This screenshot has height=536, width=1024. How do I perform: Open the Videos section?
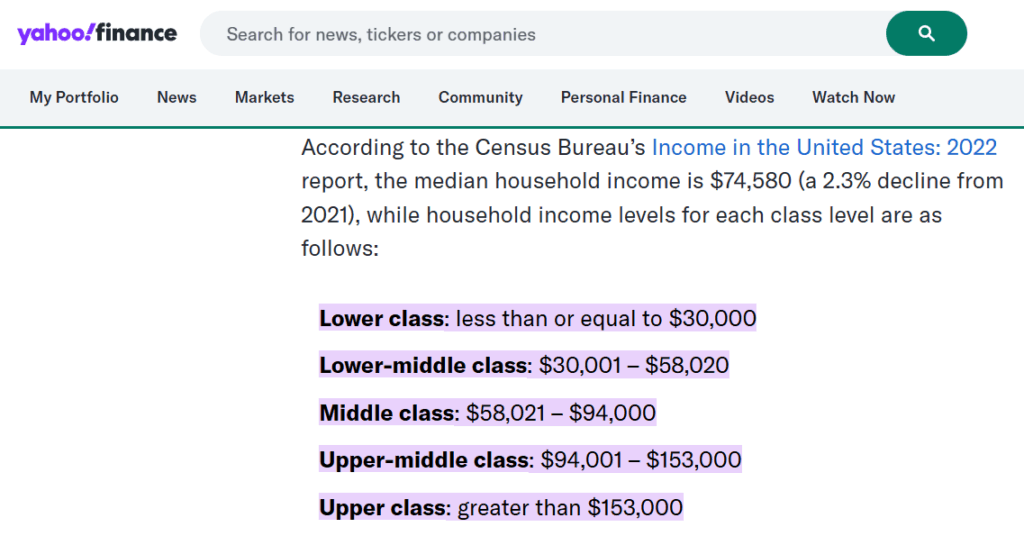[749, 97]
